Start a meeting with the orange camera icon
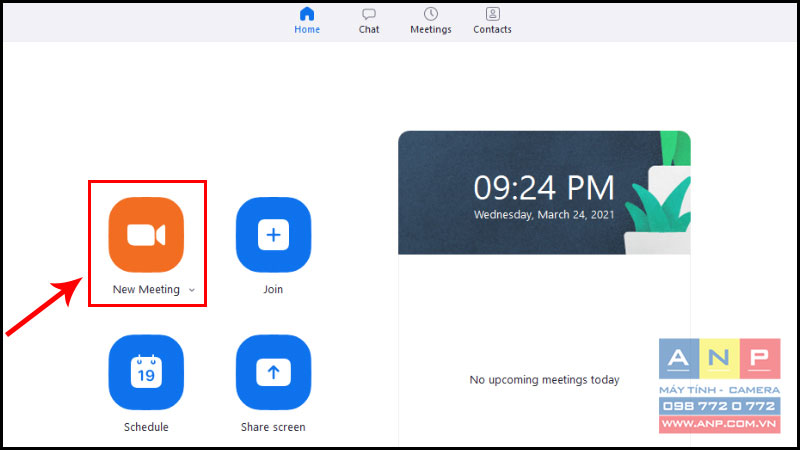Image resolution: width=800 pixels, height=450 pixels. [x=146, y=235]
